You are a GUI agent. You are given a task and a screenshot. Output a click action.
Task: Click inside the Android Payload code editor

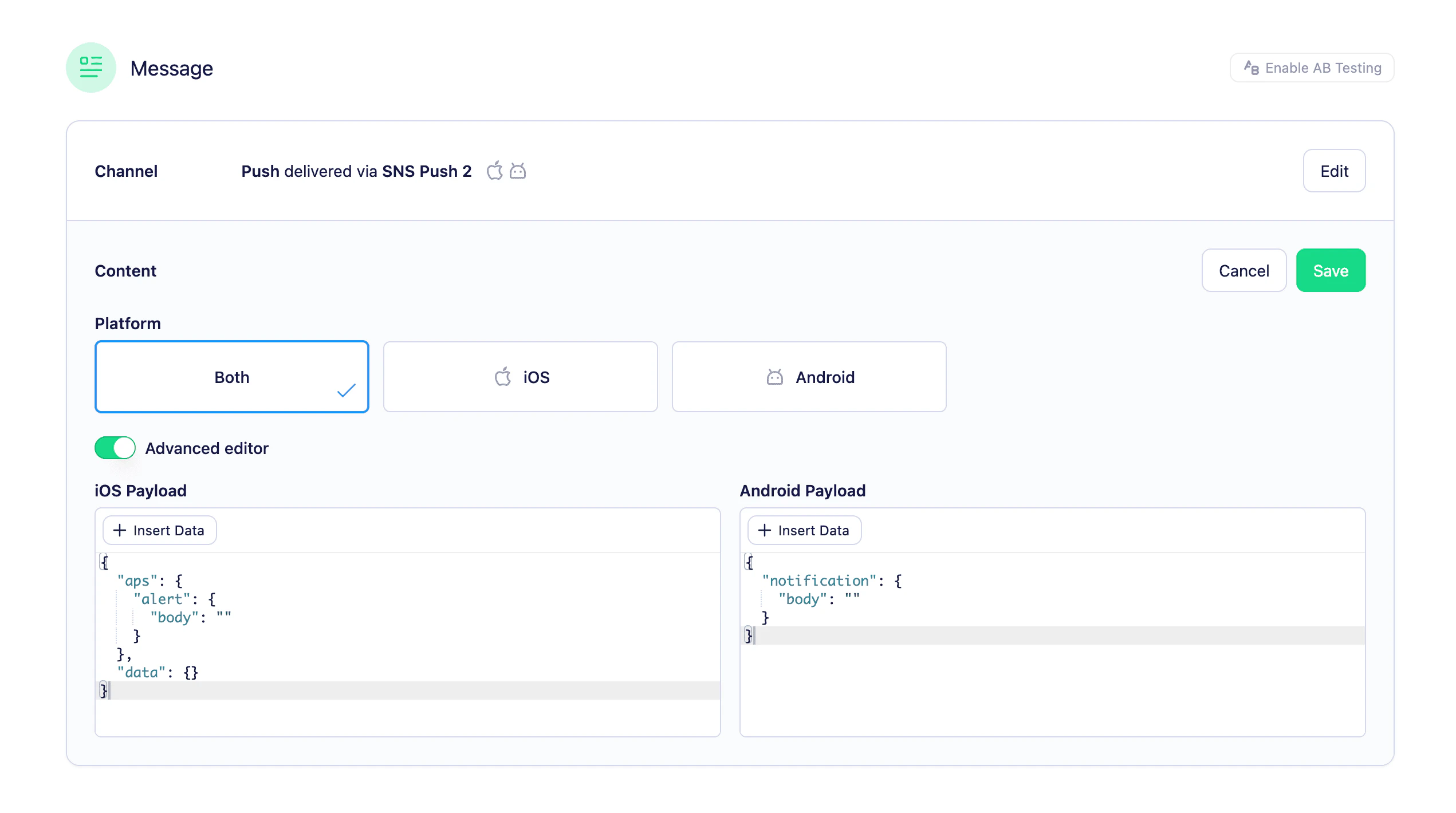pos(1053,644)
